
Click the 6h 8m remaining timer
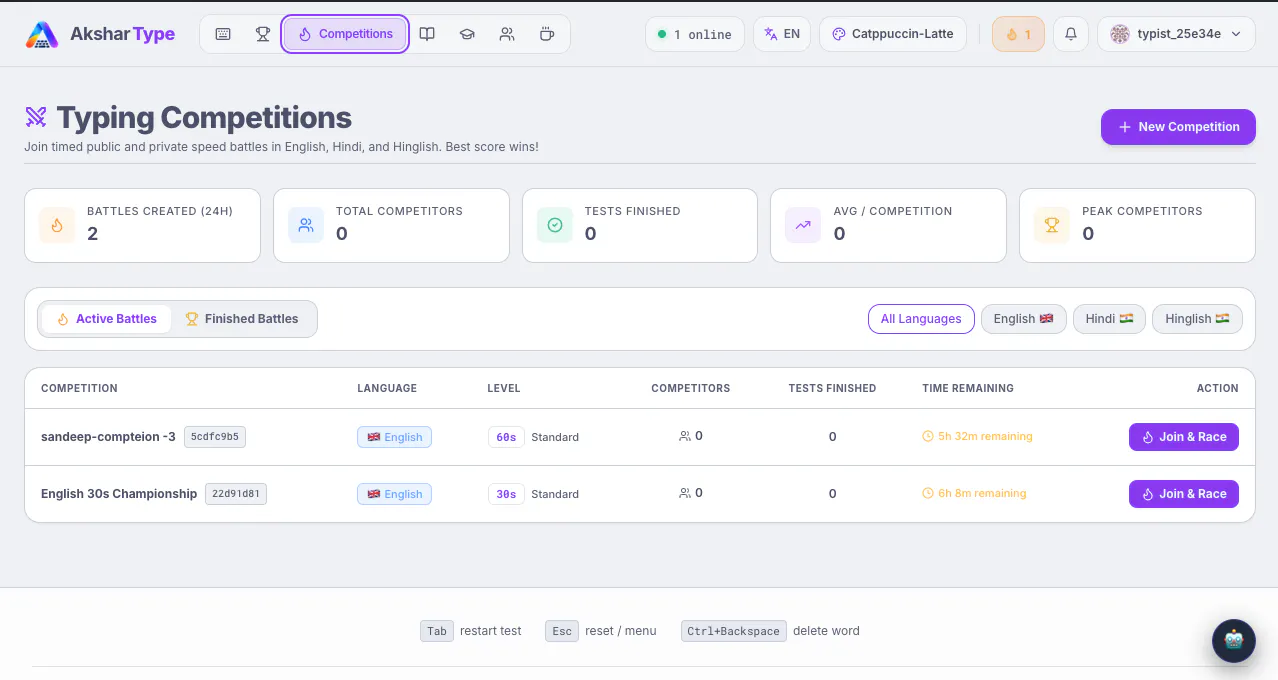tap(974, 494)
